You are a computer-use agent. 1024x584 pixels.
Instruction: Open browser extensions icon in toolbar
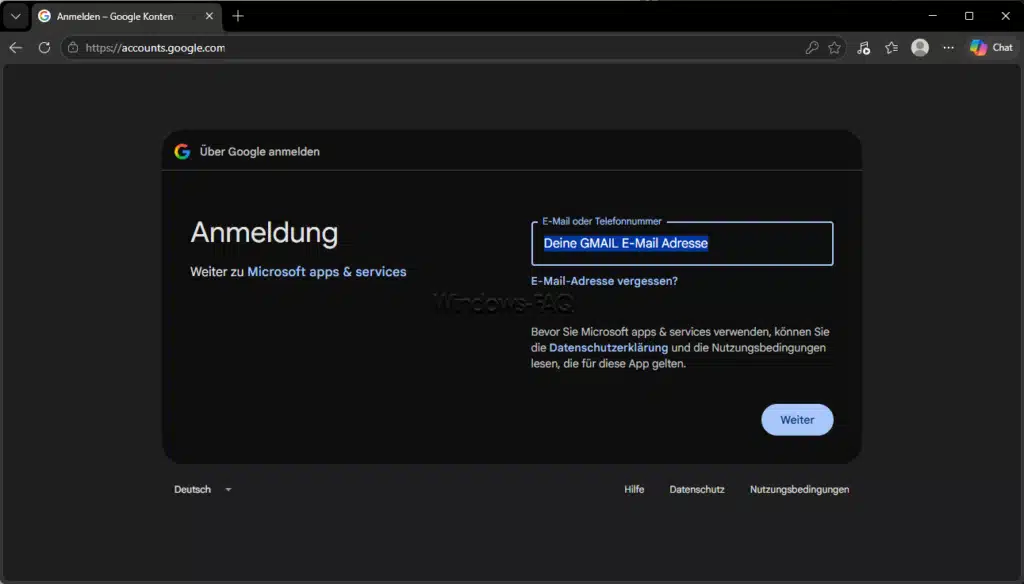click(863, 48)
